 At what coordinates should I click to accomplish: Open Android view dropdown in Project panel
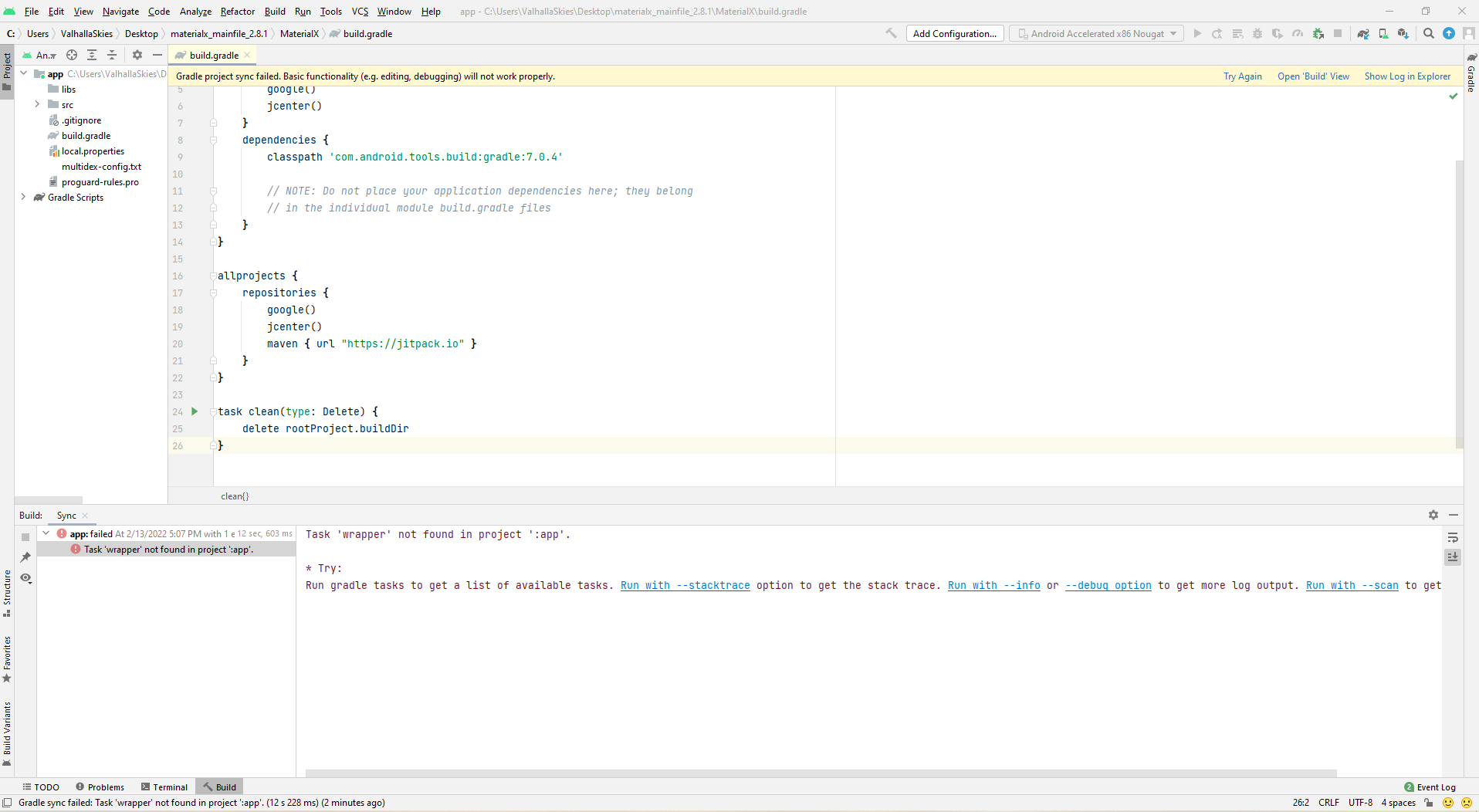coord(39,55)
